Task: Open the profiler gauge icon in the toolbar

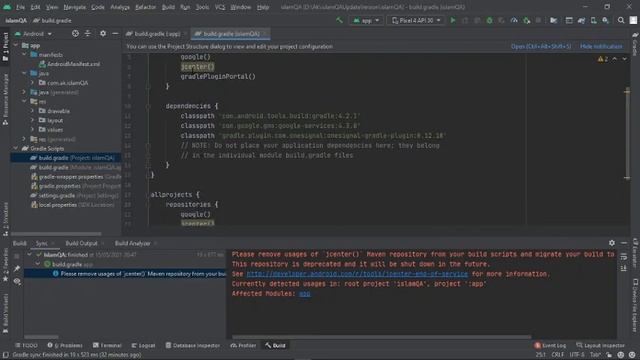Action: click(514, 20)
